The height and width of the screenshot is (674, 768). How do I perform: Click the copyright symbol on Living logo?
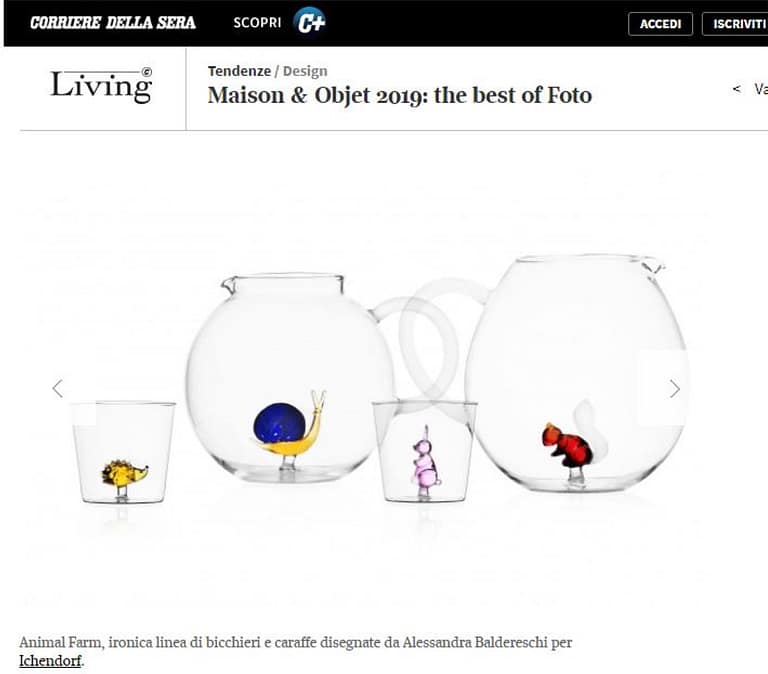coord(146,72)
